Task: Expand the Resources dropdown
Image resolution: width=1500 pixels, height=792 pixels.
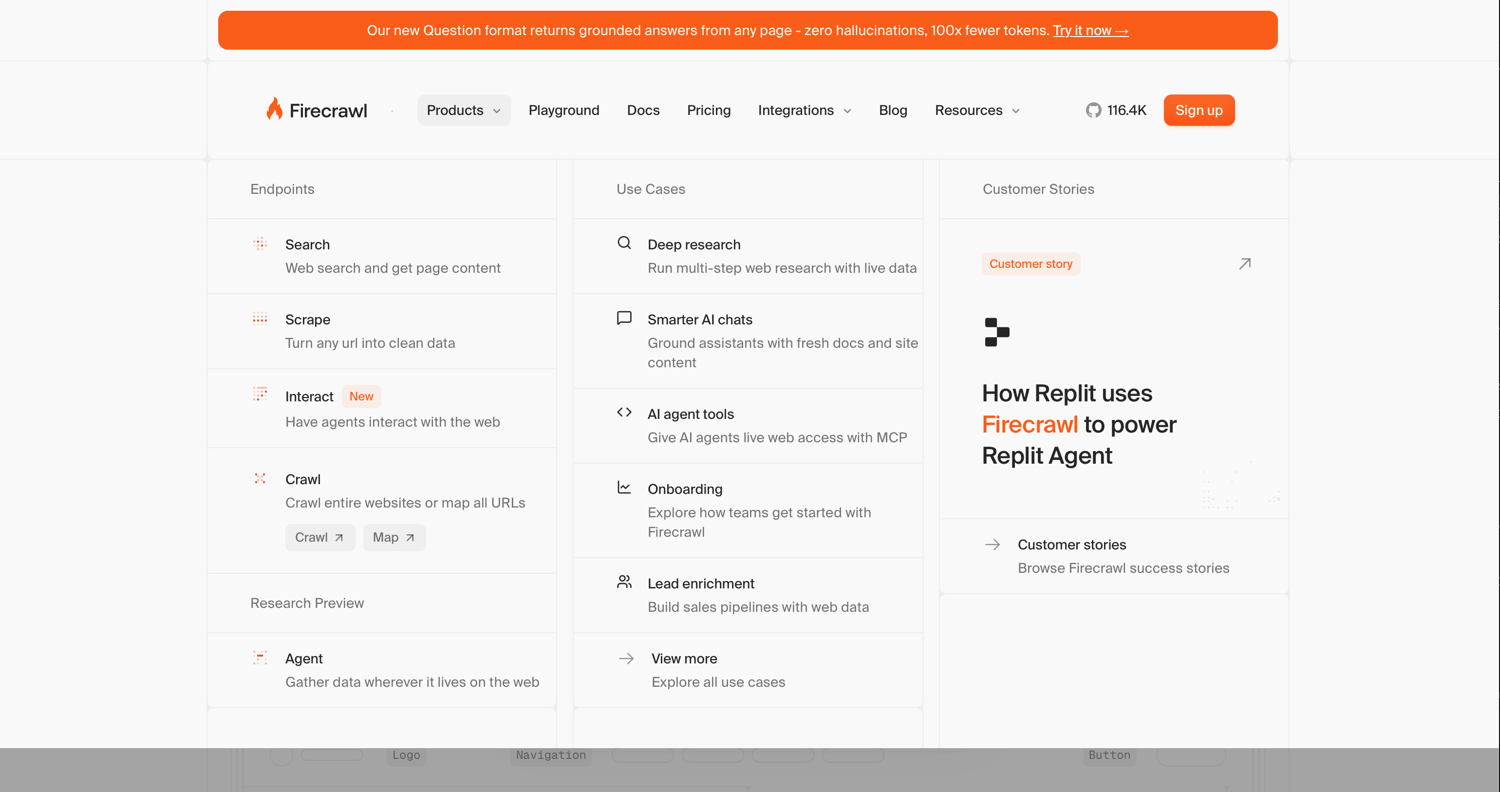Action: point(977,110)
